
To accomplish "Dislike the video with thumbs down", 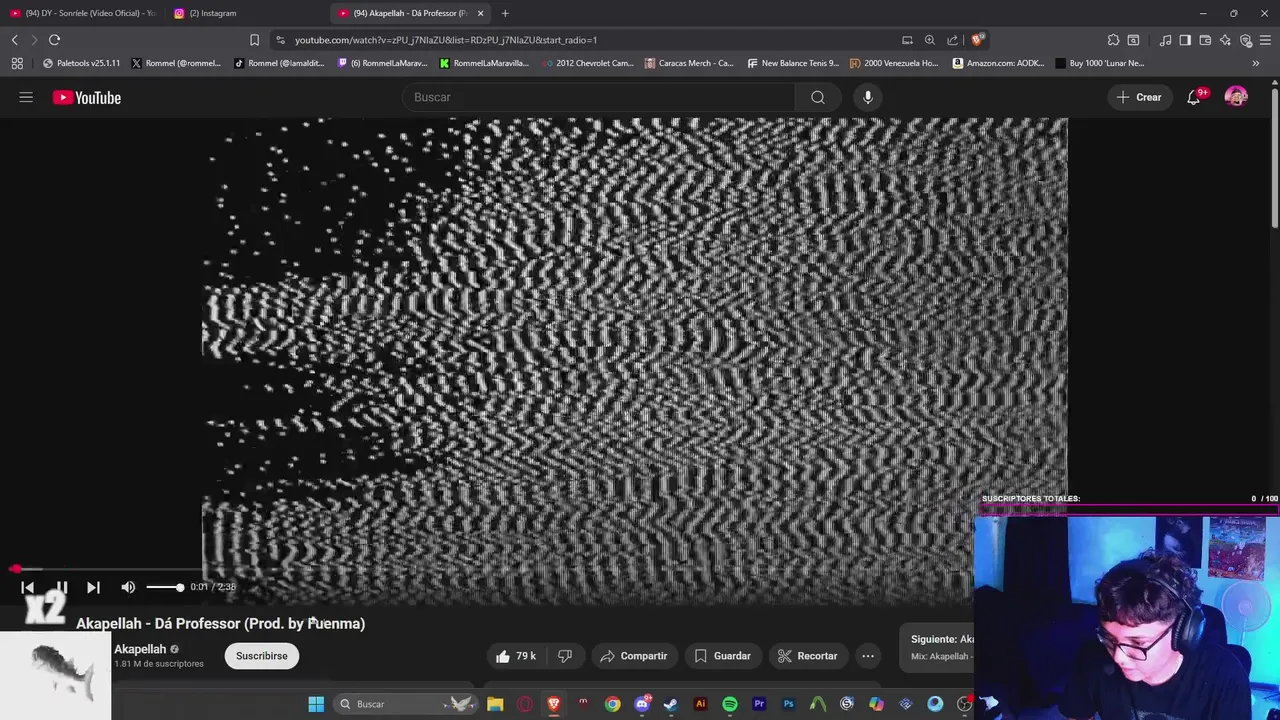I will point(565,656).
